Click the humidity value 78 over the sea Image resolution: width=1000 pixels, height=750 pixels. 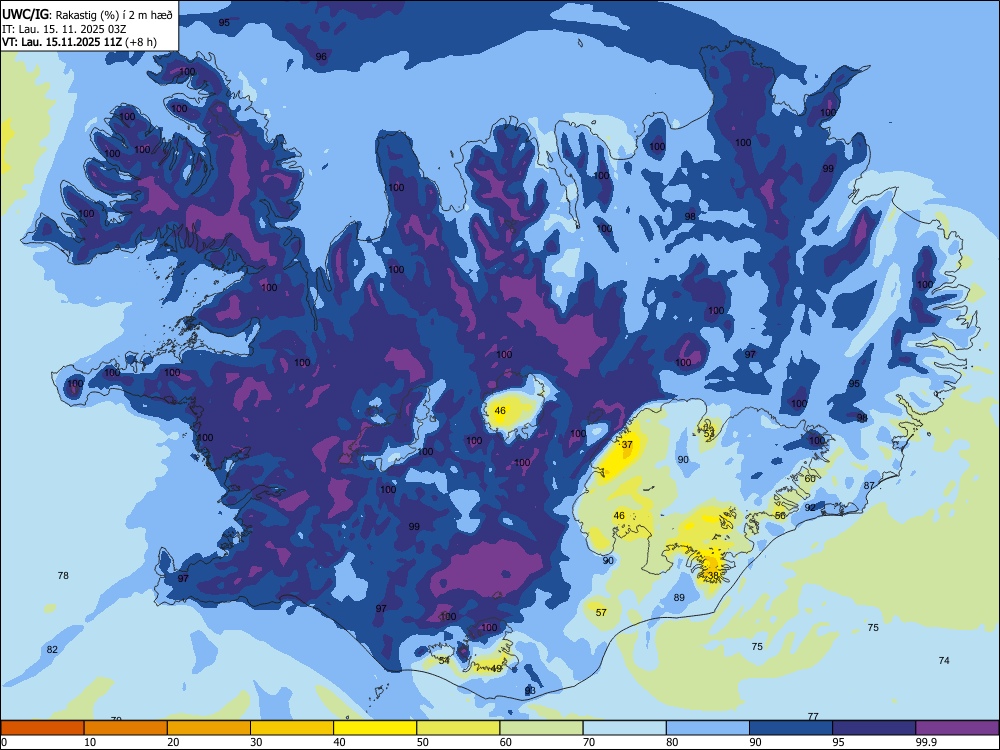point(63,575)
